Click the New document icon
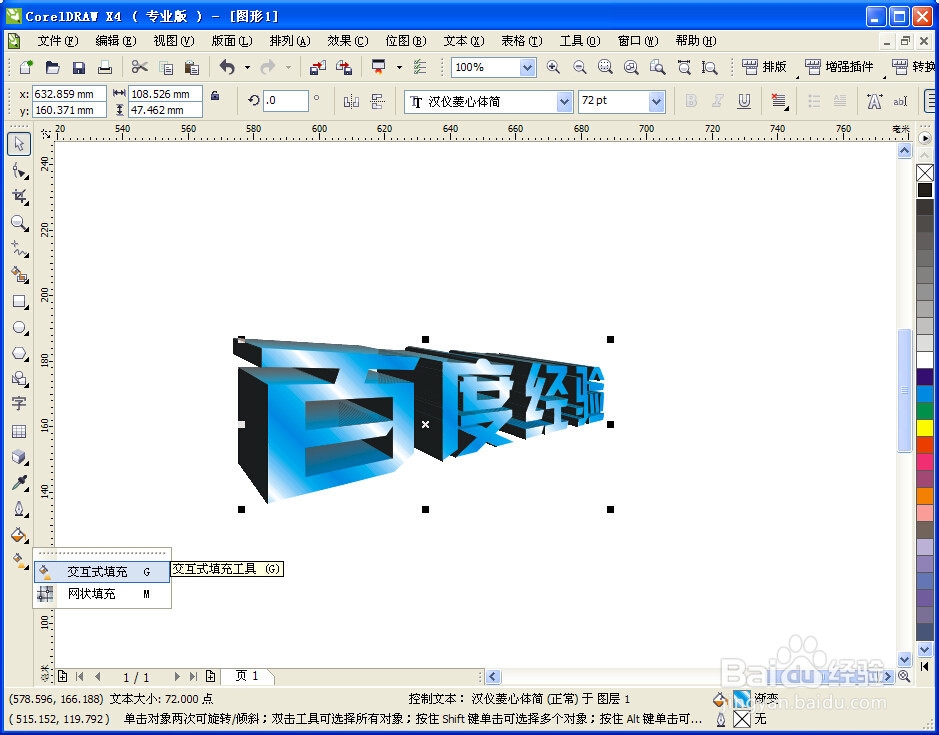Screen dimensions: 939x735 tap(26, 67)
